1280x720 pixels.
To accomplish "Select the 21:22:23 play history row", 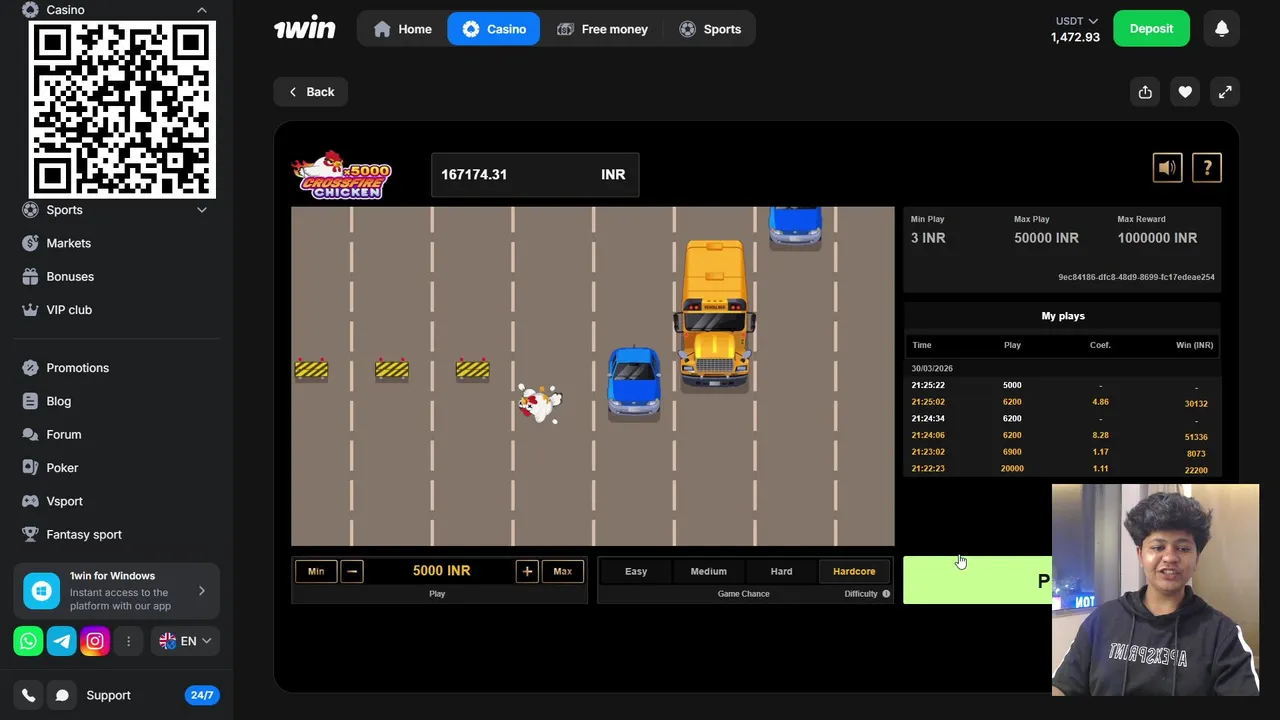I will click(1062, 469).
